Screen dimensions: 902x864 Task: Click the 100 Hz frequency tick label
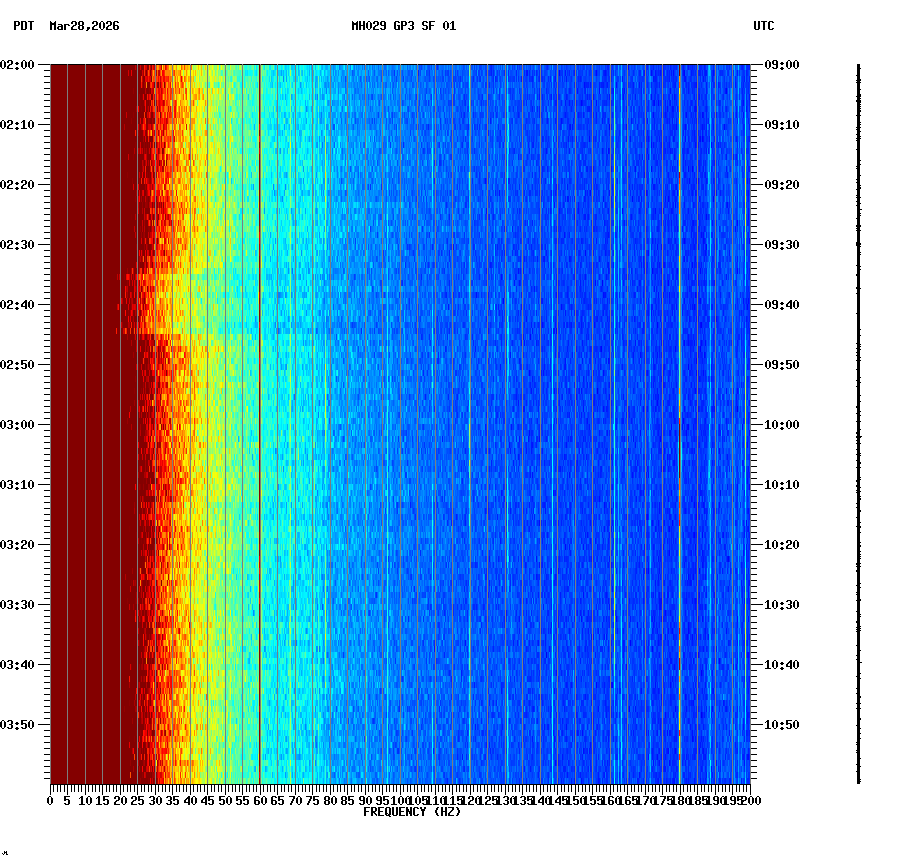(x=397, y=800)
